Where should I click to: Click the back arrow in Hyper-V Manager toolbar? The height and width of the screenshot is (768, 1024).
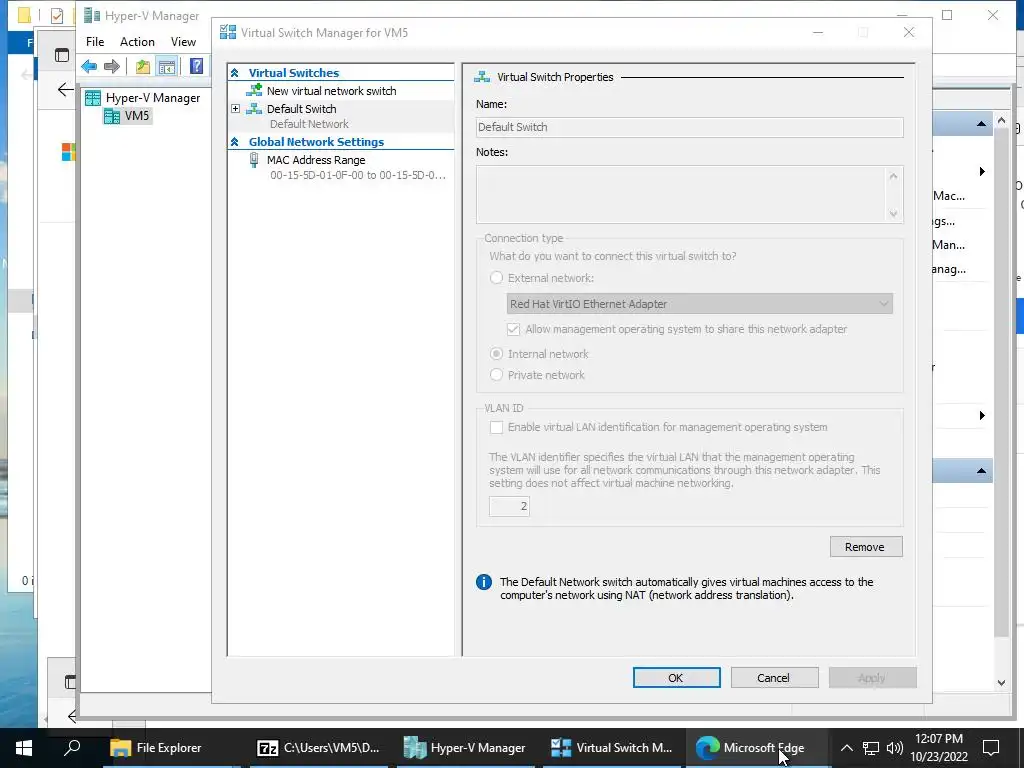point(89,66)
